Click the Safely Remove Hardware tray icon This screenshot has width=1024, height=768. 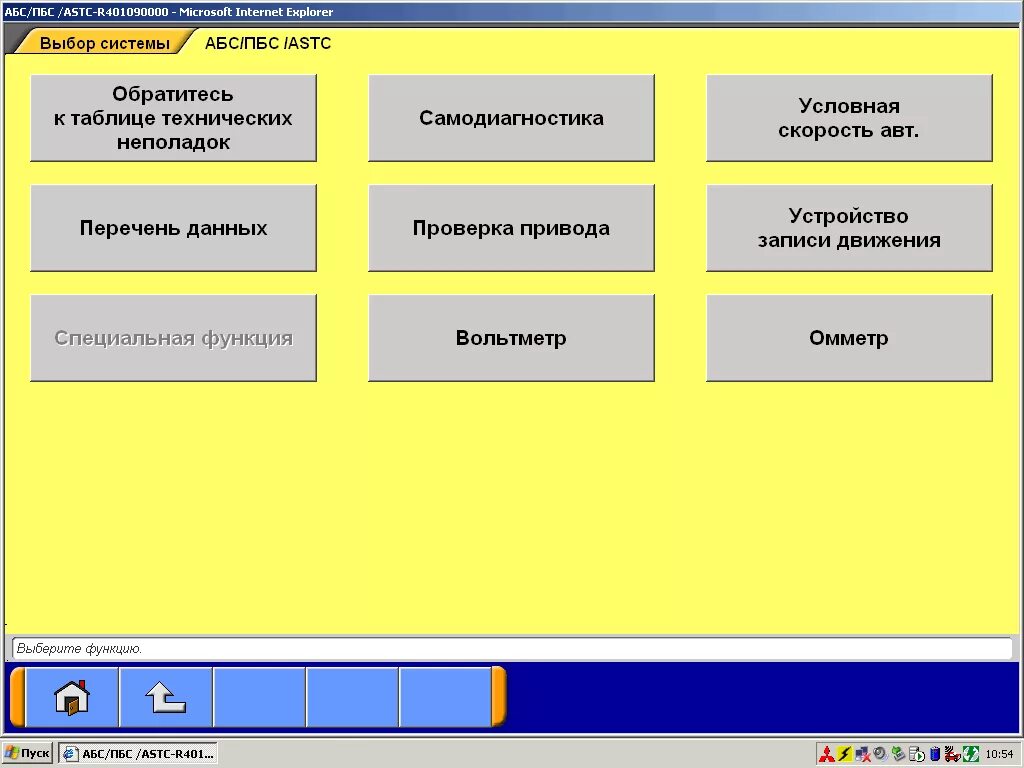tap(899, 754)
